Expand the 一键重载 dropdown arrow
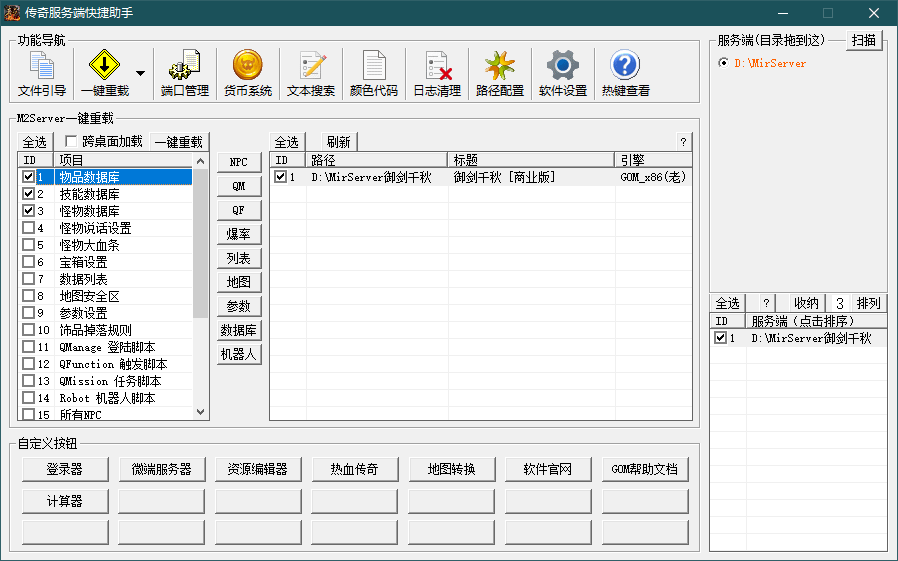The image size is (898, 561). coord(140,74)
